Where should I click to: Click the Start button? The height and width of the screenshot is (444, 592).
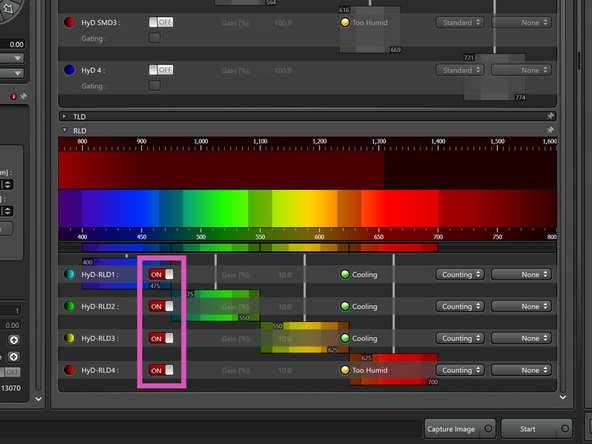click(536, 429)
